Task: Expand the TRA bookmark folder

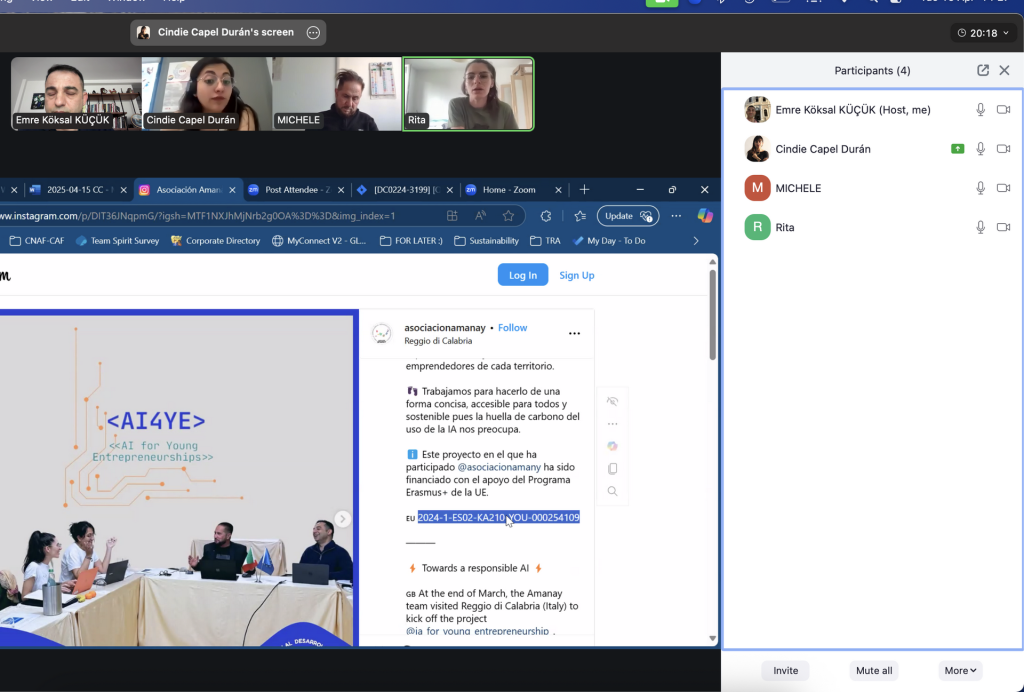Action: coord(545,241)
